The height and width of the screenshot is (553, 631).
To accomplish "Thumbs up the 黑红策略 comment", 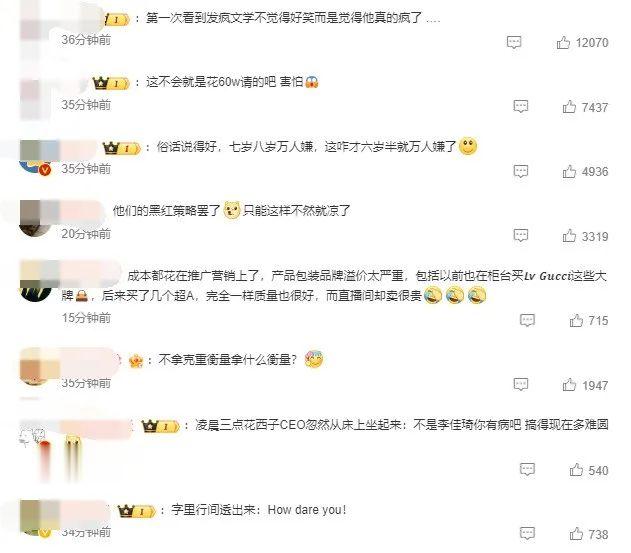I will pyautogui.click(x=569, y=236).
